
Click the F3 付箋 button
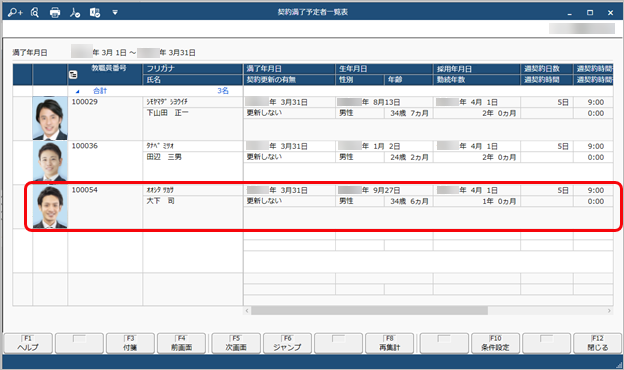pos(130,343)
